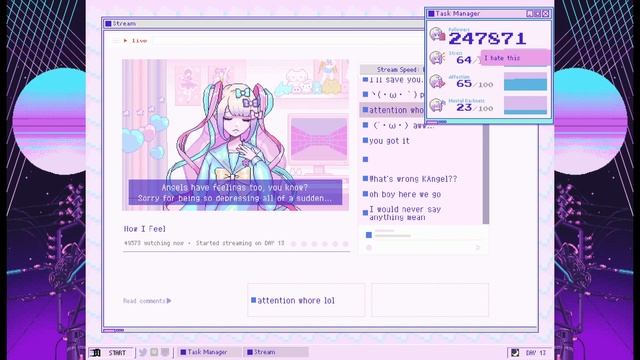This screenshot has height=360, width=640.
Task: Click the Followers icon in Task Manager
Action: point(438,34)
